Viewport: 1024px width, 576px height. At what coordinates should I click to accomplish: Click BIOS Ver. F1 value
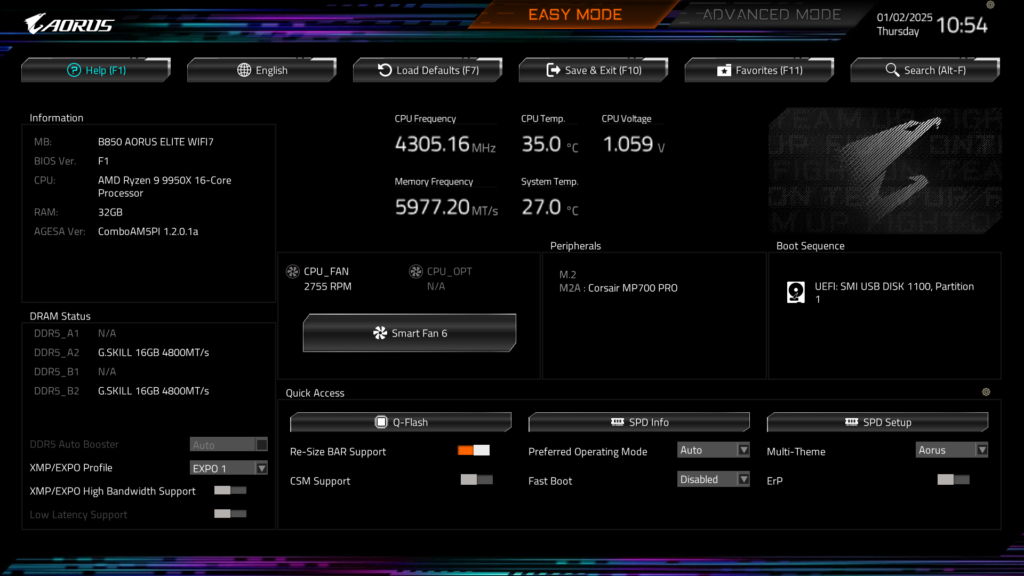(103, 161)
